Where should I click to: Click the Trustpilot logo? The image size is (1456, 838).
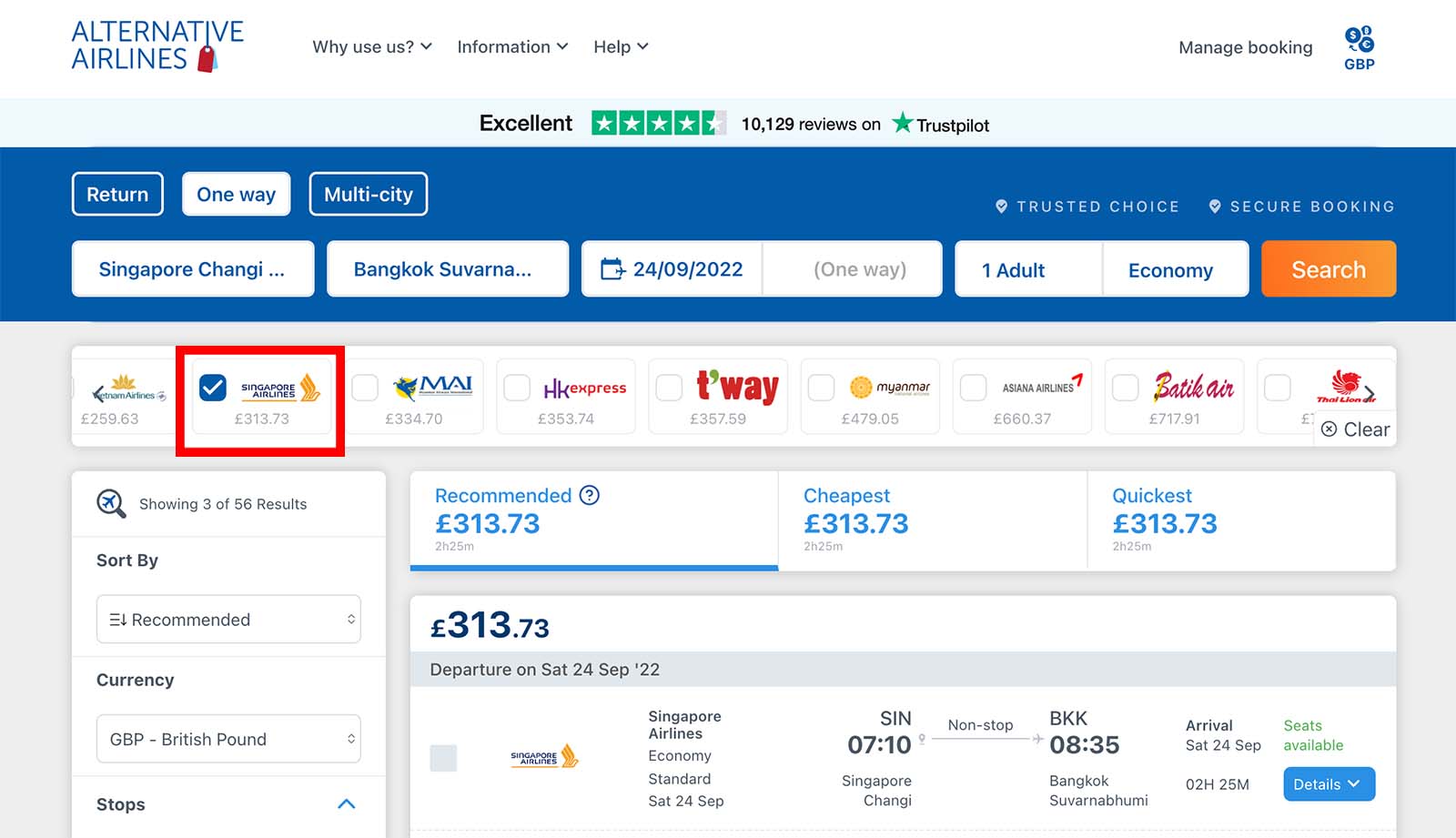[940, 124]
